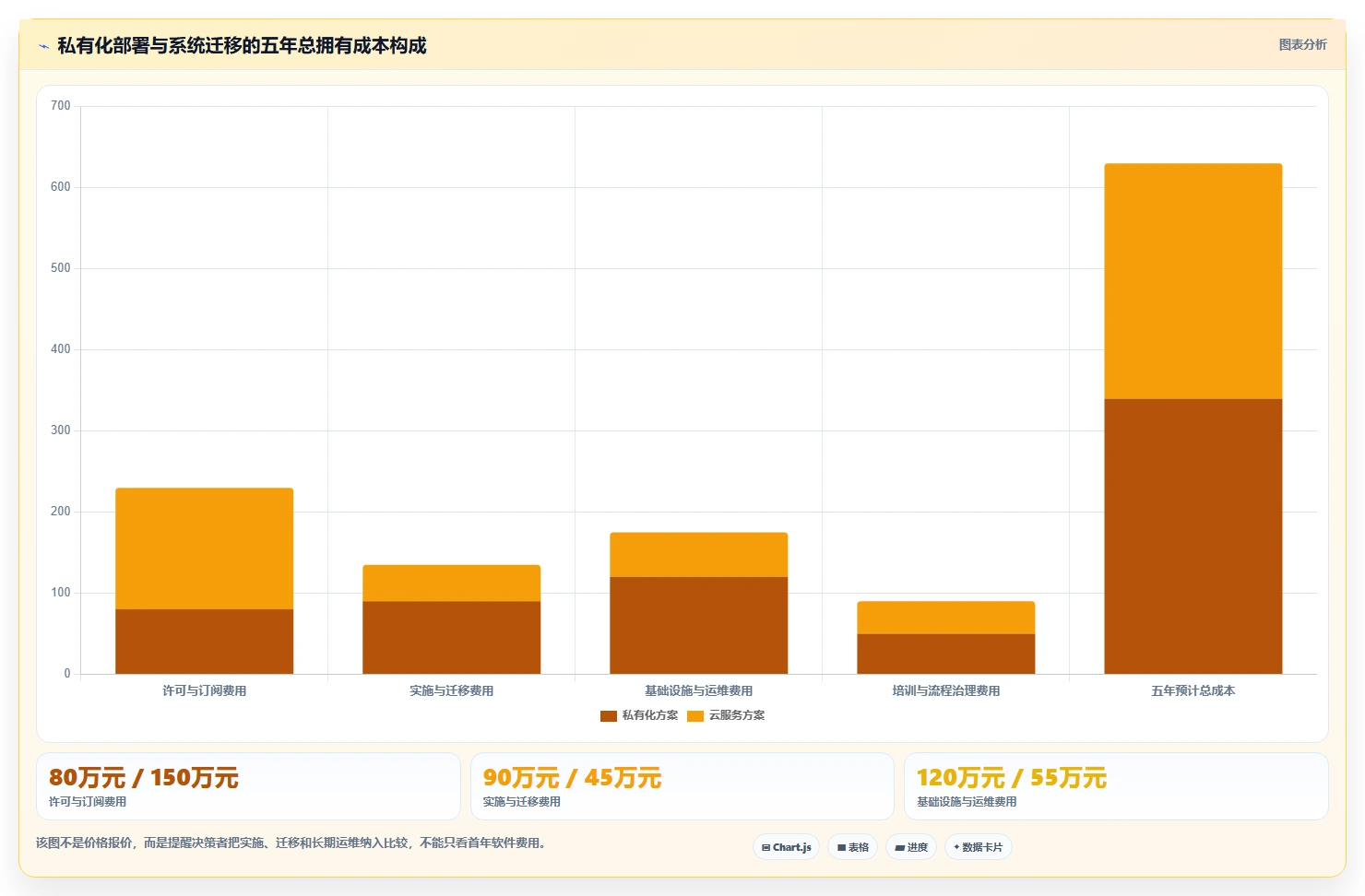Click the orange segment of 基础设施与运维费用 bar

tap(699, 555)
